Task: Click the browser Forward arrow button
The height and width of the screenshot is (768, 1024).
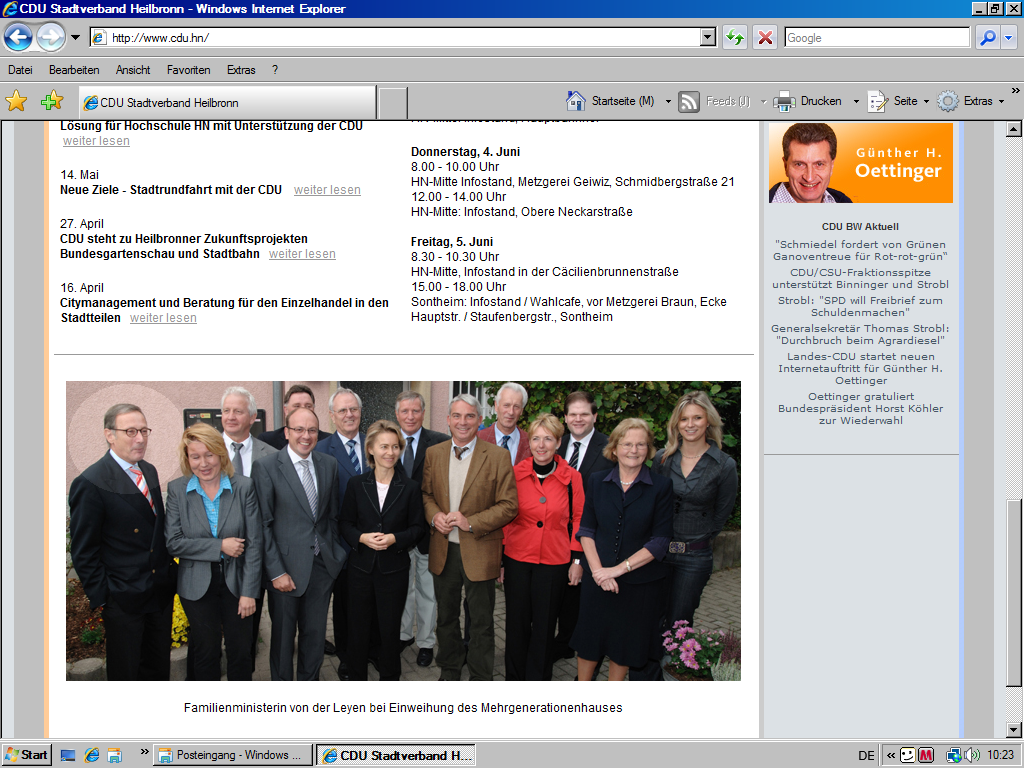Action: [50, 37]
